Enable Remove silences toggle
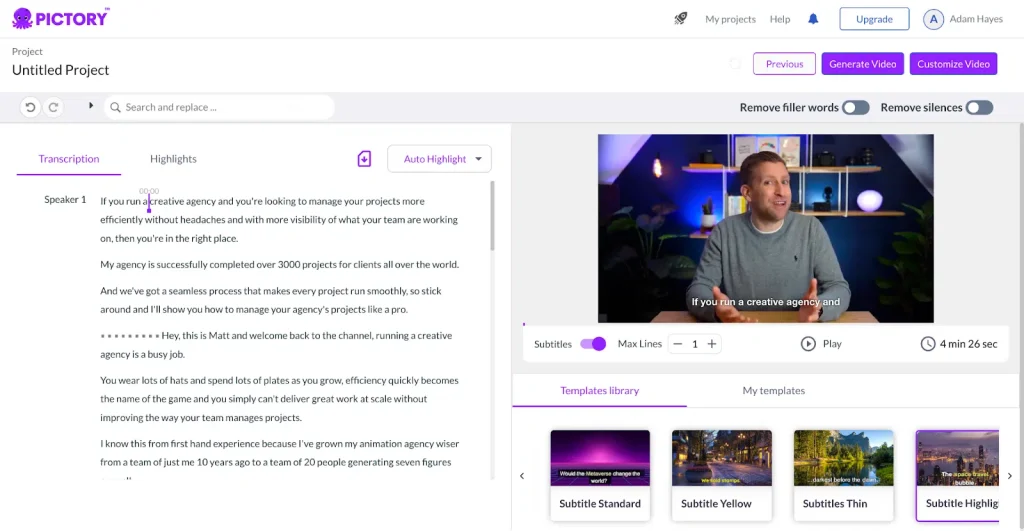The image size is (1024, 531). (x=979, y=108)
